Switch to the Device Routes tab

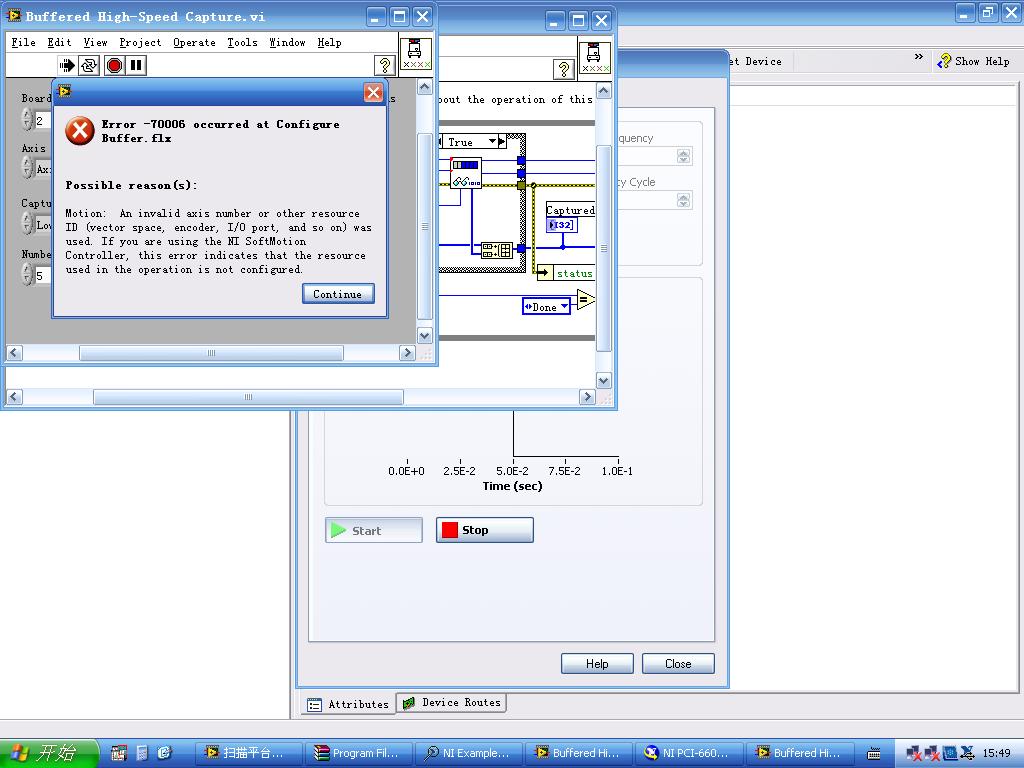(x=452, y=703)
